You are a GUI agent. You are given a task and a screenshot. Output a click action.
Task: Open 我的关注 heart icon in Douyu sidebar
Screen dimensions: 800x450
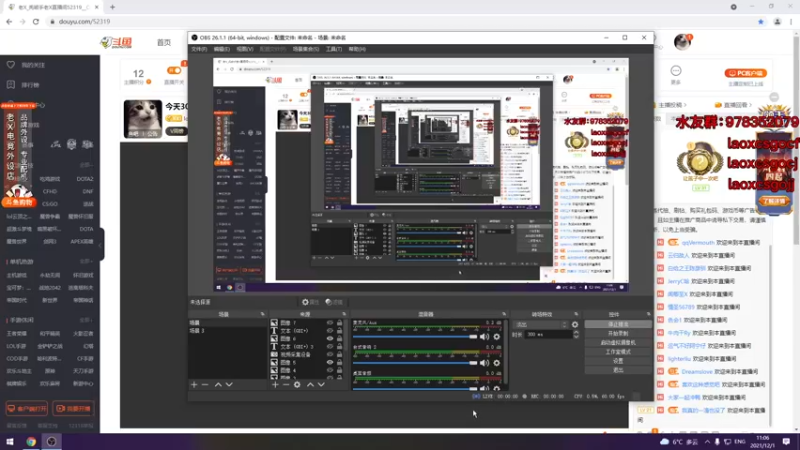pyautogui.click(x=11, y=65)
